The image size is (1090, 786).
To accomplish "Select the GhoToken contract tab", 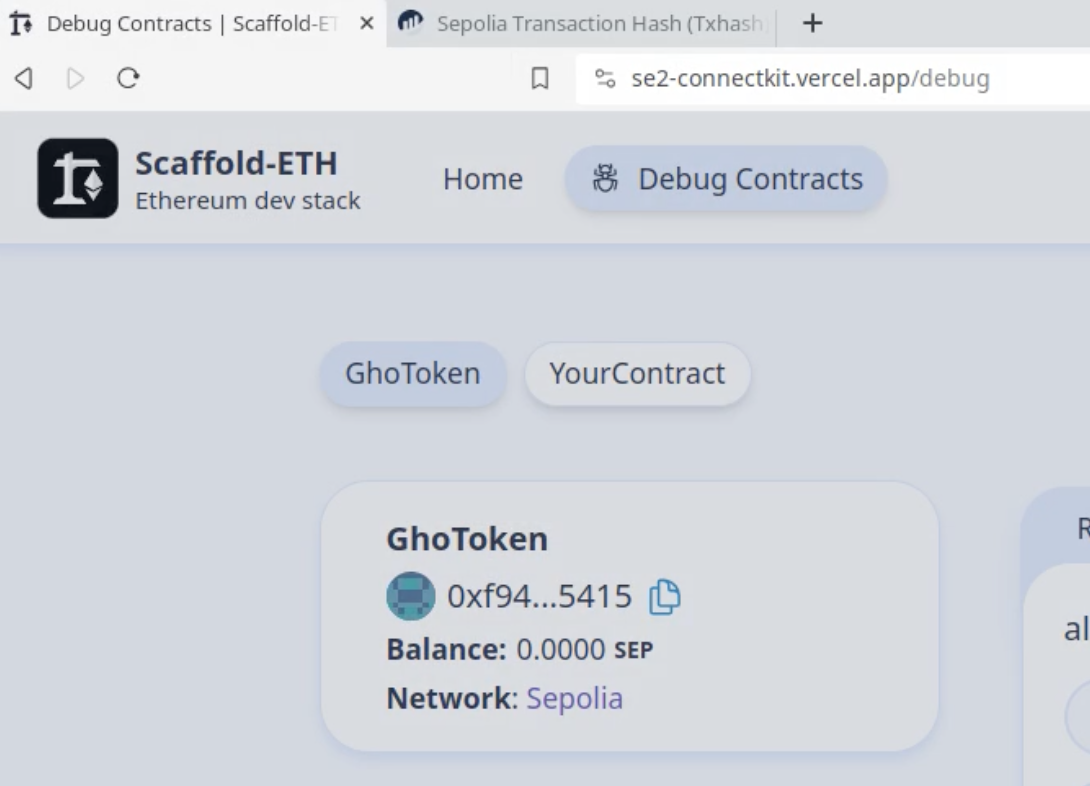I will pos(413,374).
